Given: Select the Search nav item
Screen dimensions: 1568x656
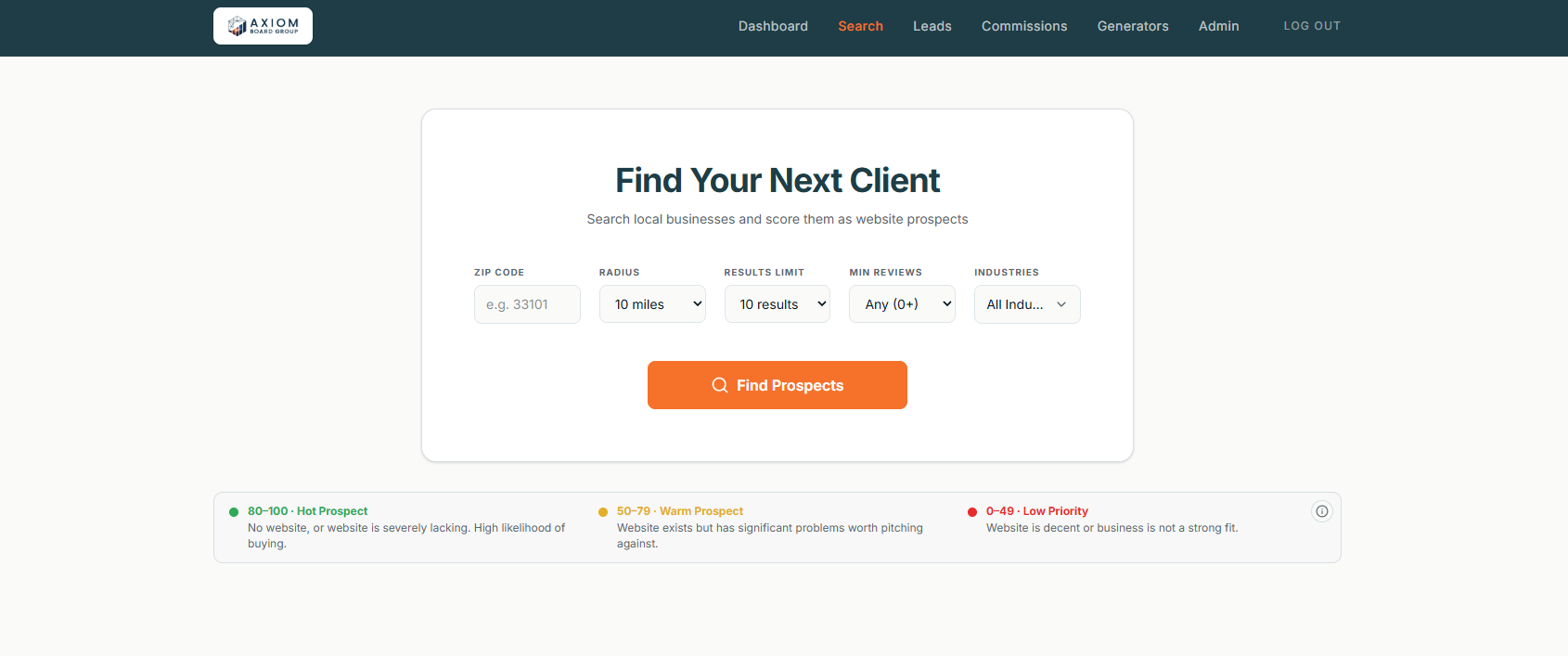Looking at the screenshot, I should pos(860,26).
